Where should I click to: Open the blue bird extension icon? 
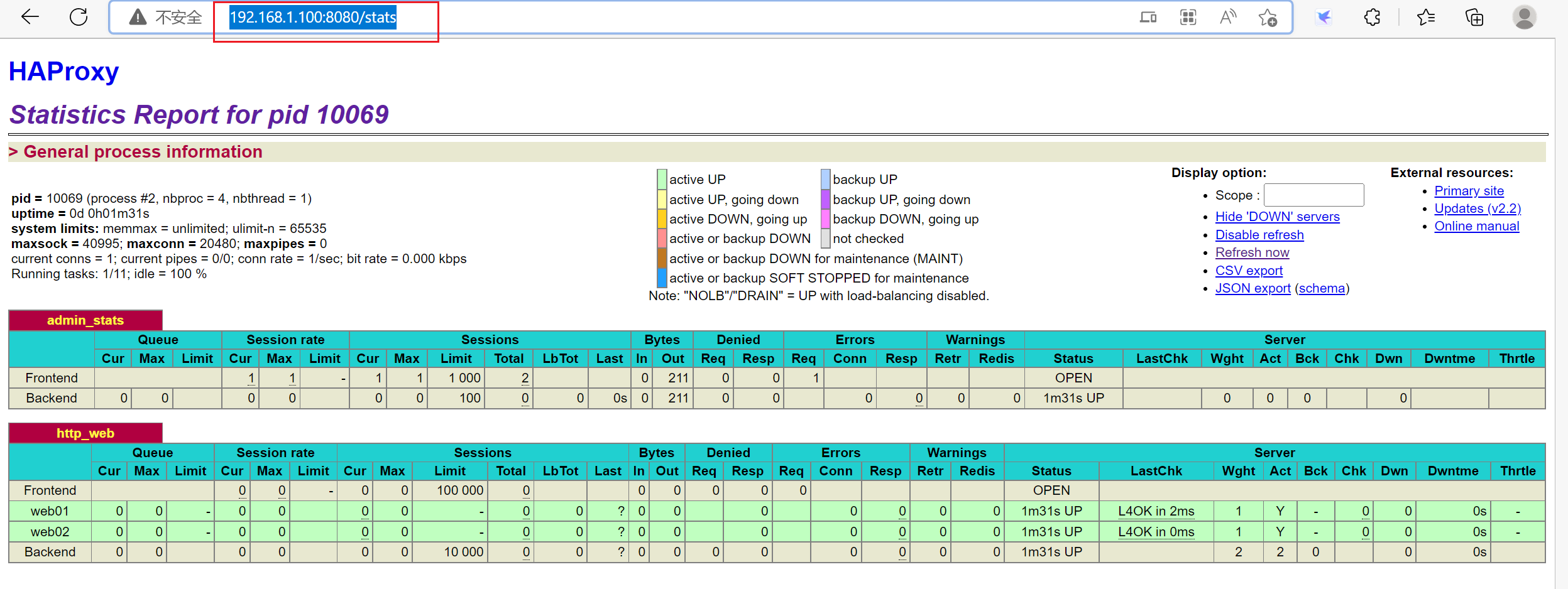point(1324,18)
